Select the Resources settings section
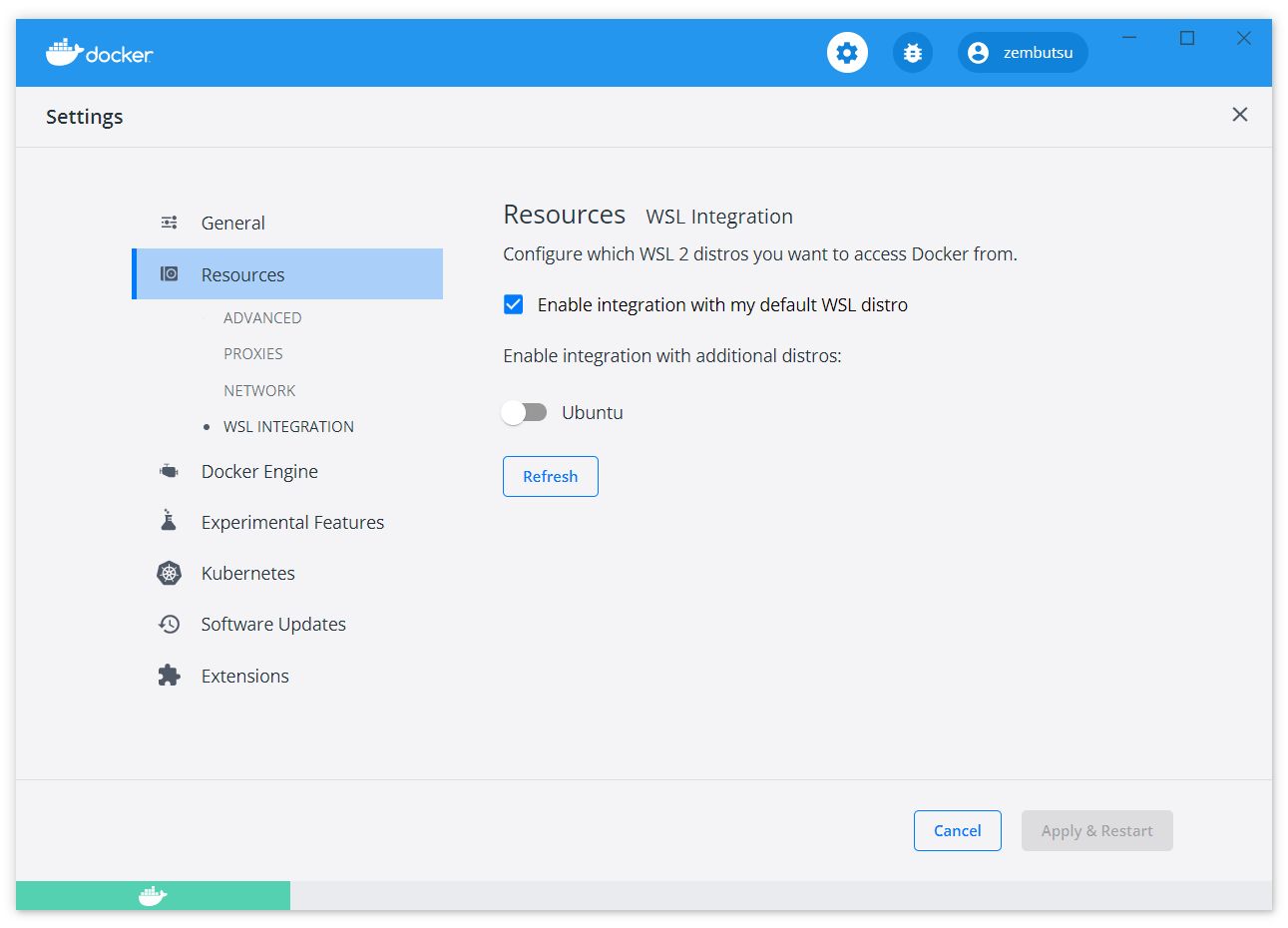1288x928 pixels. [287, 274]
